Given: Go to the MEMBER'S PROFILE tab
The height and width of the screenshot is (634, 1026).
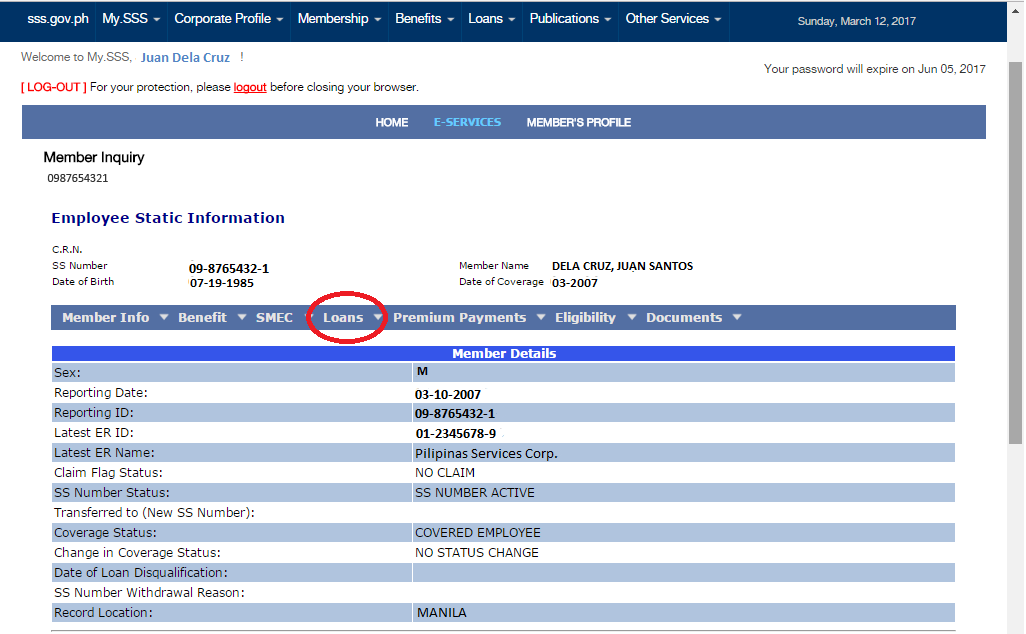Looking at the screenshot, I should [579, 122].
